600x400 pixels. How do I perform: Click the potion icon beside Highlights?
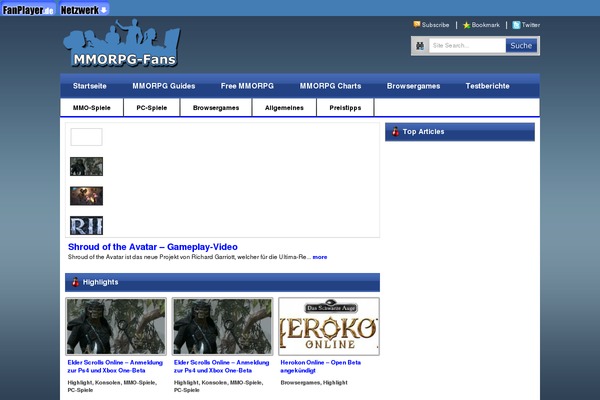click(75, 282)
